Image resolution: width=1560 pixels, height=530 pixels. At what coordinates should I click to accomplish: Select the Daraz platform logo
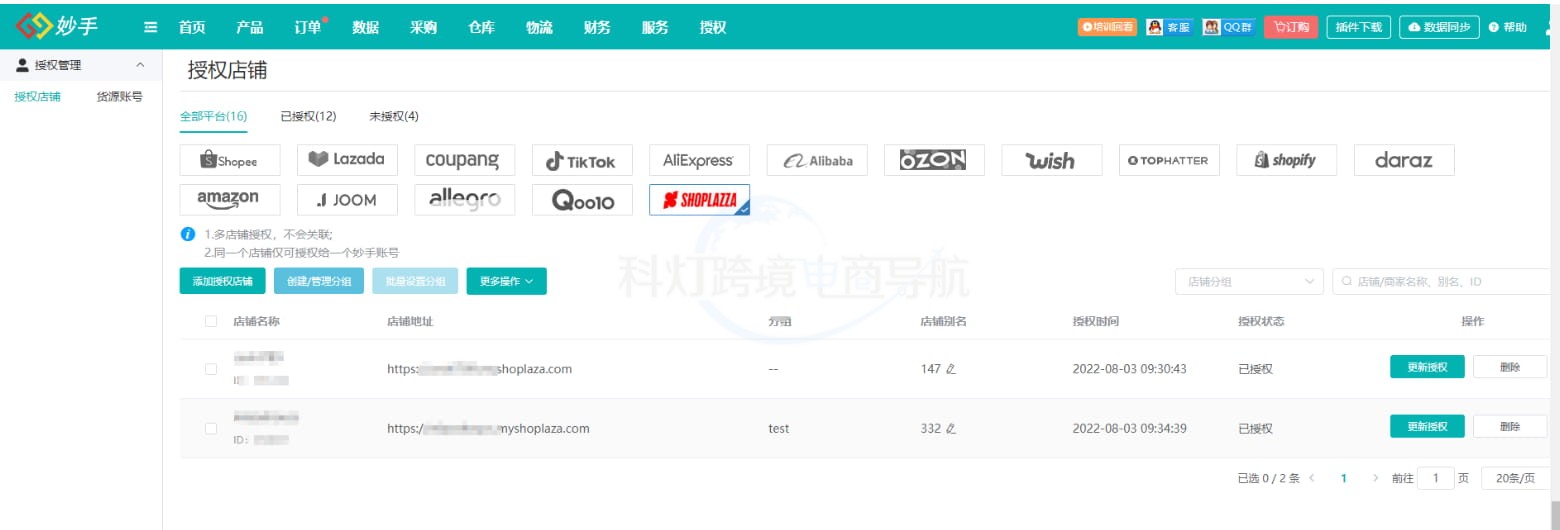tap(1404, 160)
